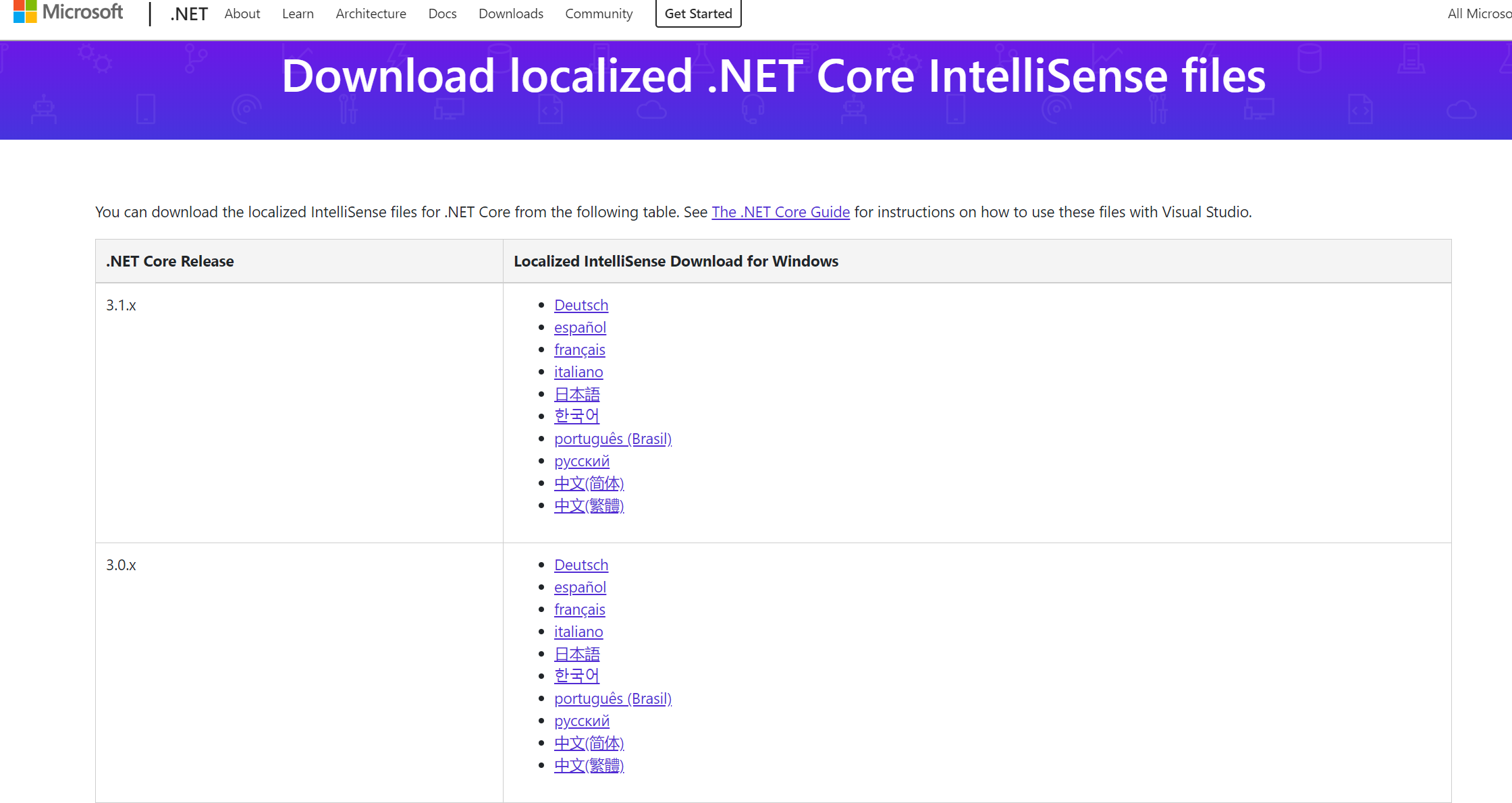Download 中文(繁體) files for 3.1.x
This screenshot has height=803, width=1512.
[589, 505]
